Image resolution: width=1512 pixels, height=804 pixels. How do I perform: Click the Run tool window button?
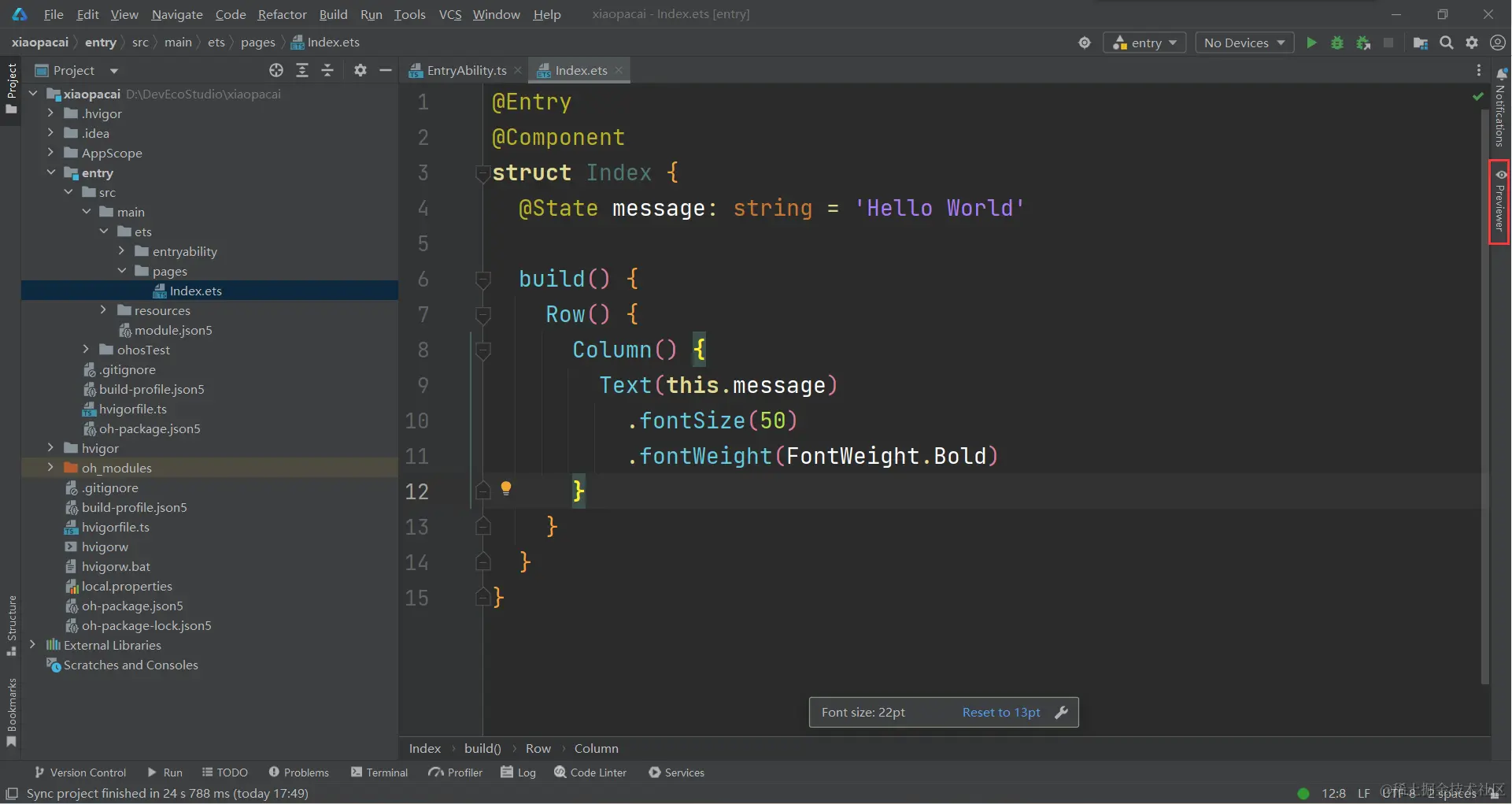[x=165, y=773]
